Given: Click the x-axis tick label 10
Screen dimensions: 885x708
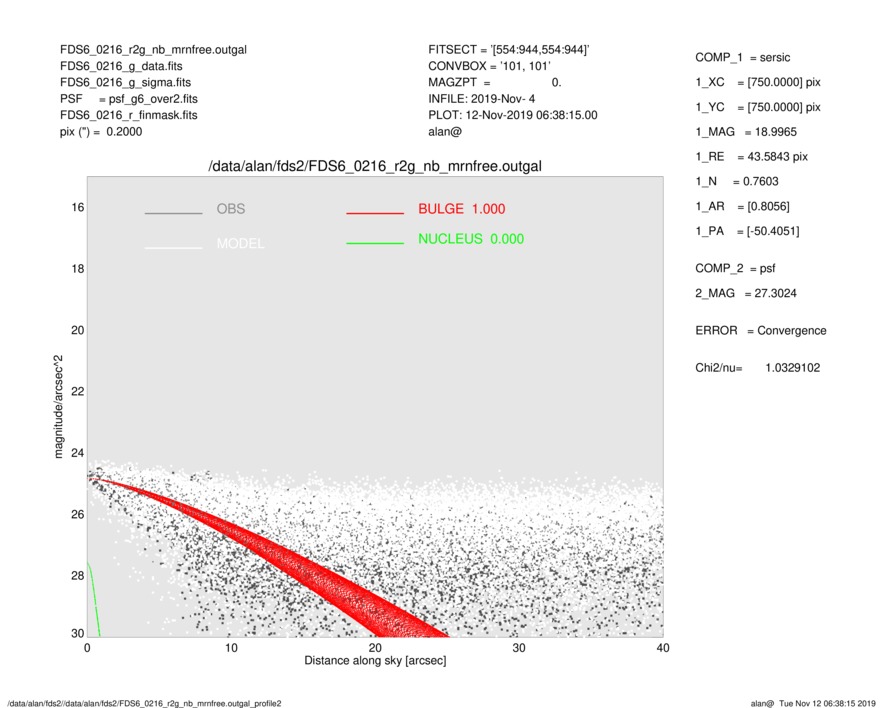Looking at the screenshot, I should [231, 648].
